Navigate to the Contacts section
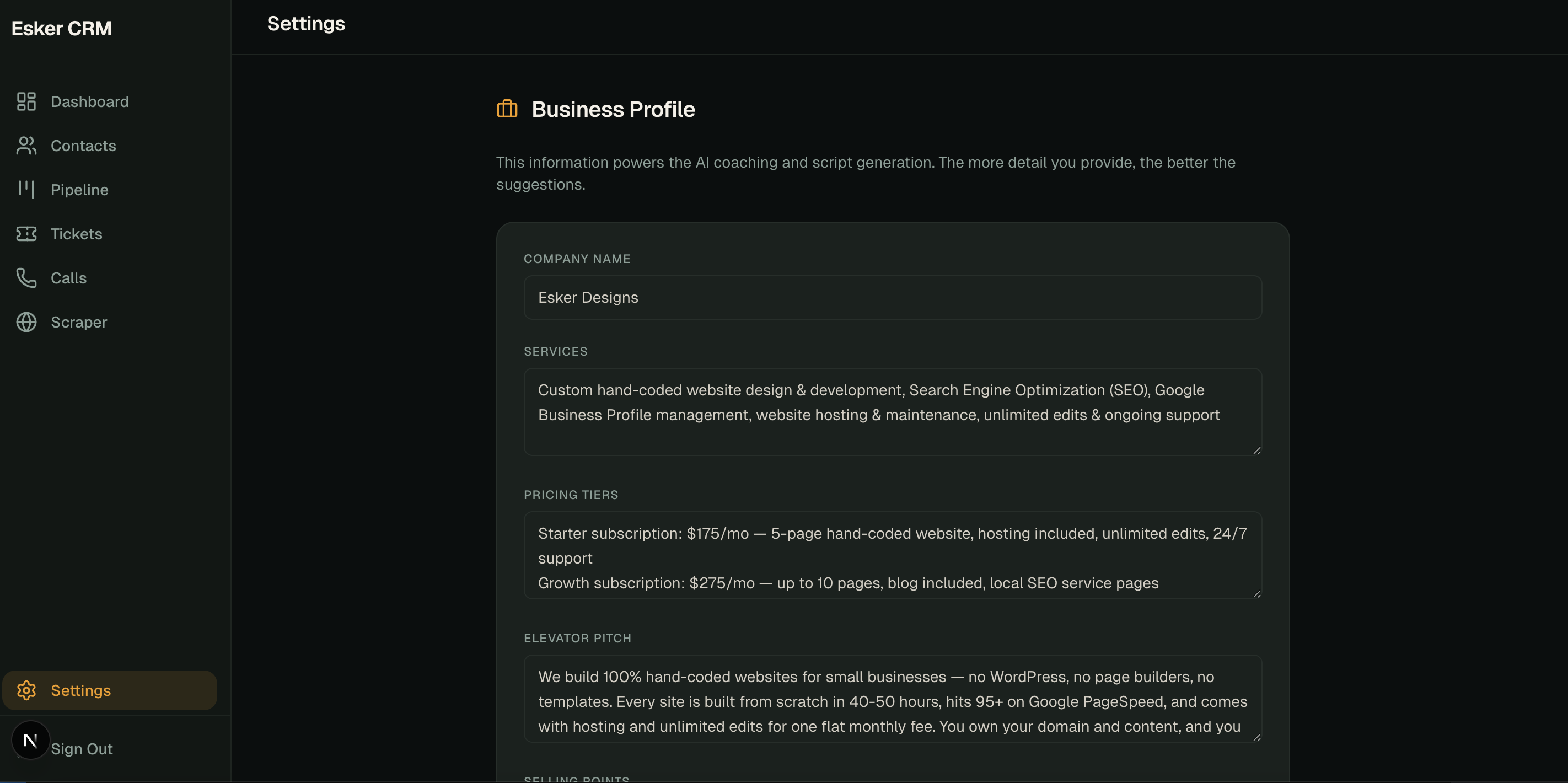 pyautogui.click(x=83, y=146)
